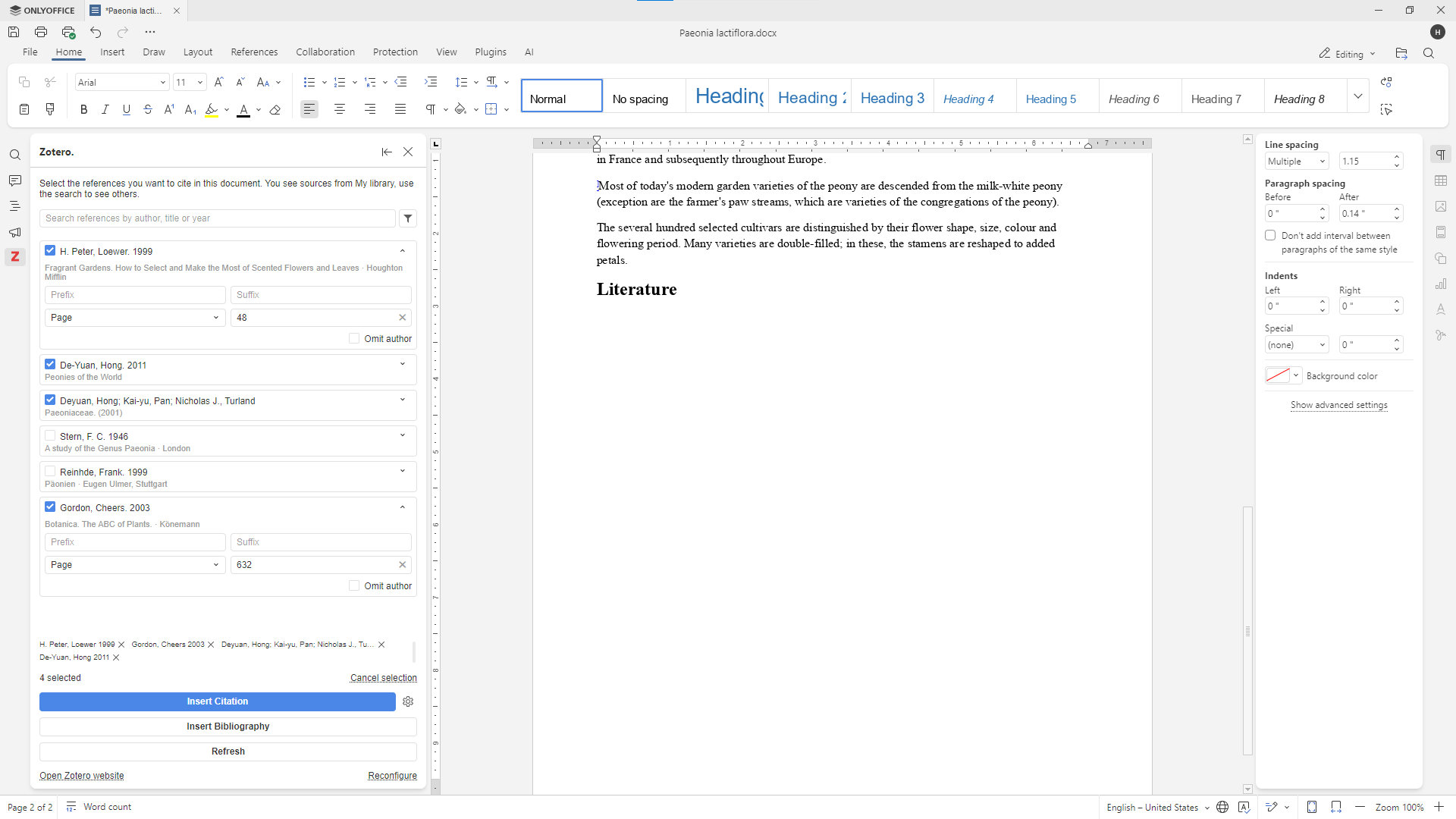Uncheck the De-Yuan, Hong 2011 reference
Viewport: 1456px width, 819px height.
(50, 364)
